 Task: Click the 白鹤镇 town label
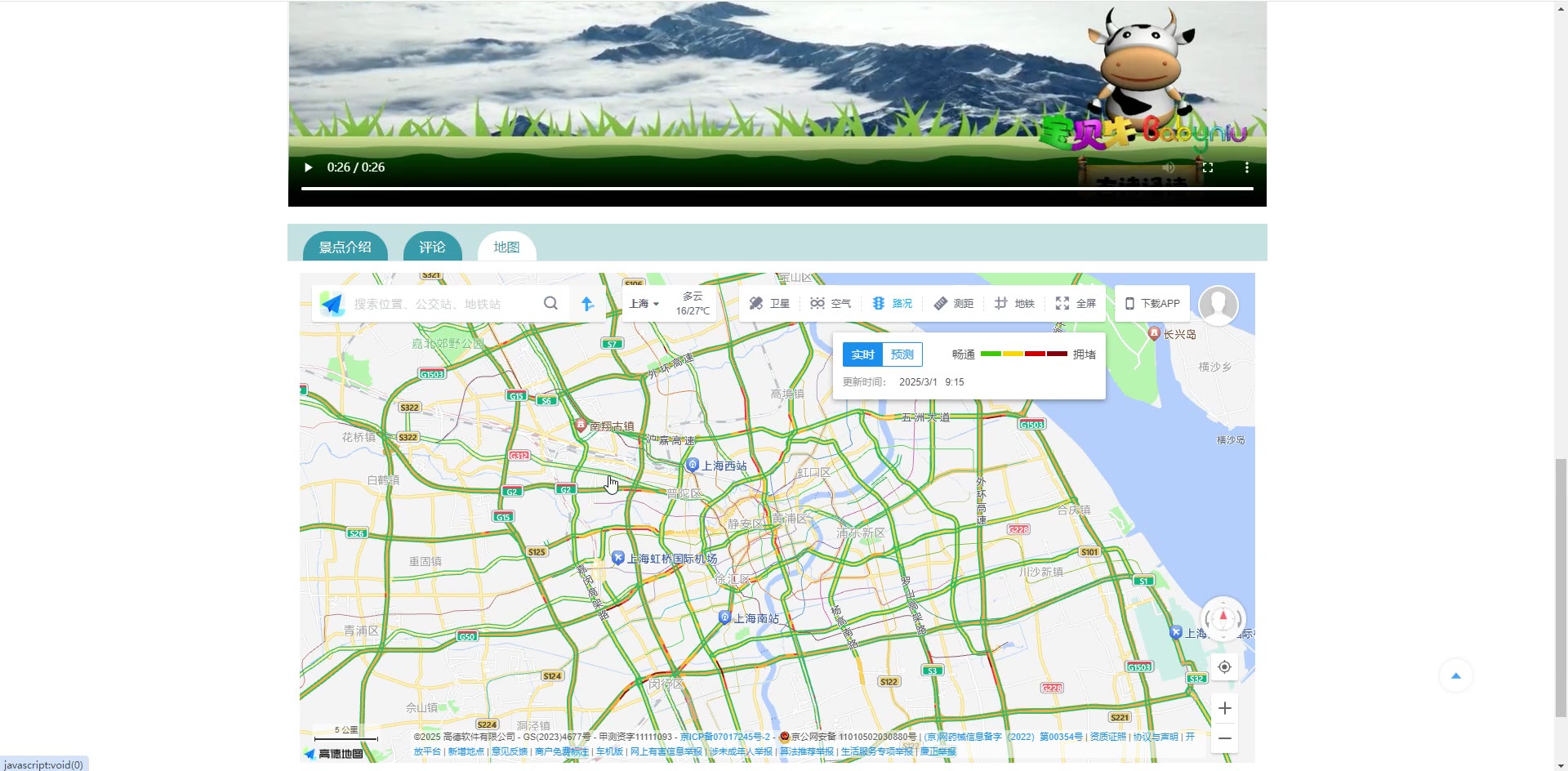[x=383, y=479]
